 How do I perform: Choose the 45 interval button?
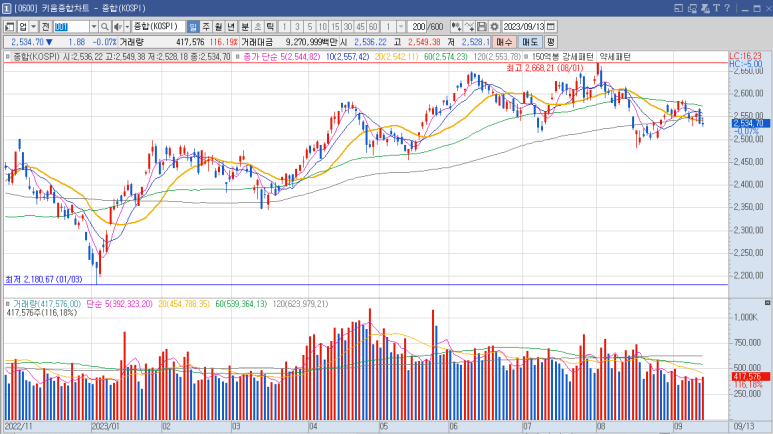coord(360,27)
